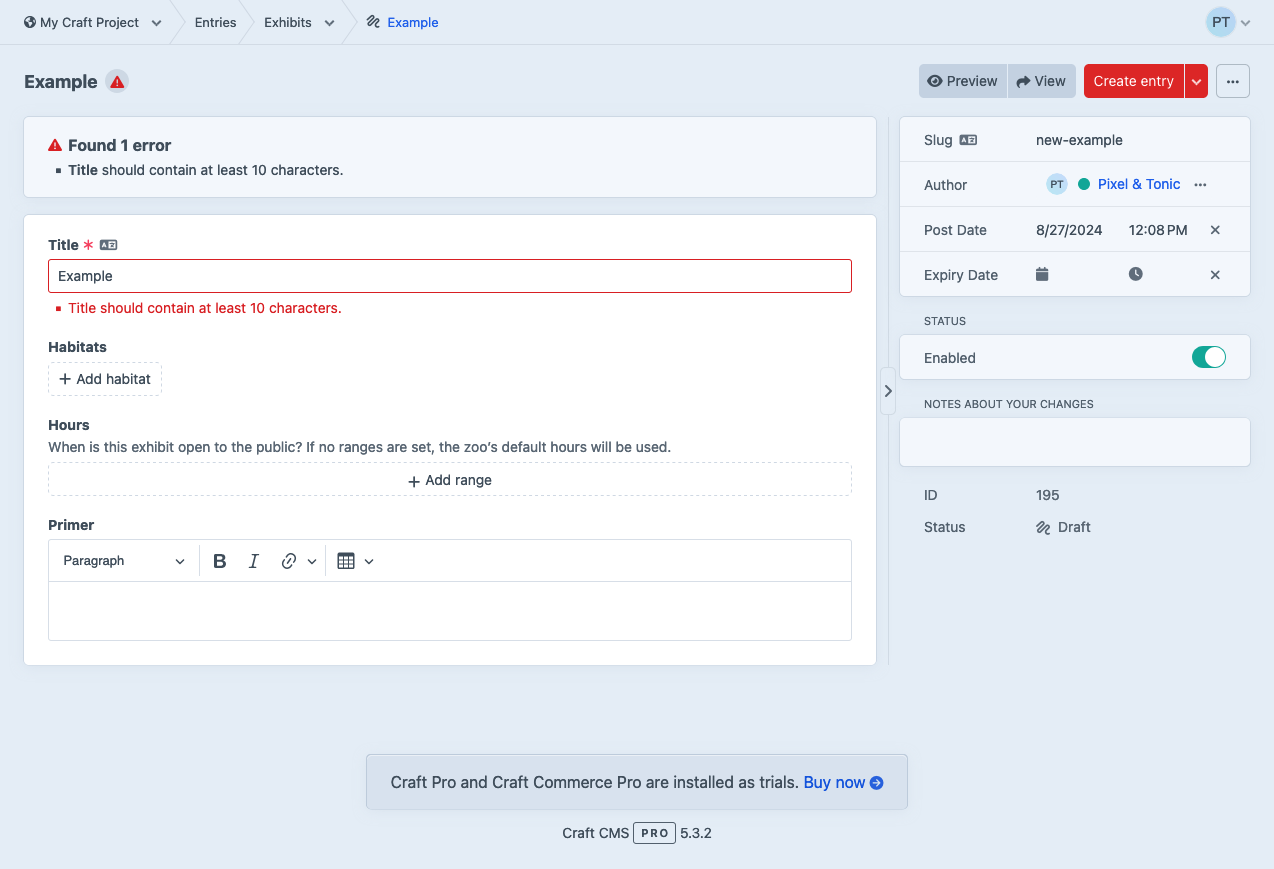The image size is (1274, 869).
Task: Click the insert table icon in Primer toolbar
Action: coord(346,561)
